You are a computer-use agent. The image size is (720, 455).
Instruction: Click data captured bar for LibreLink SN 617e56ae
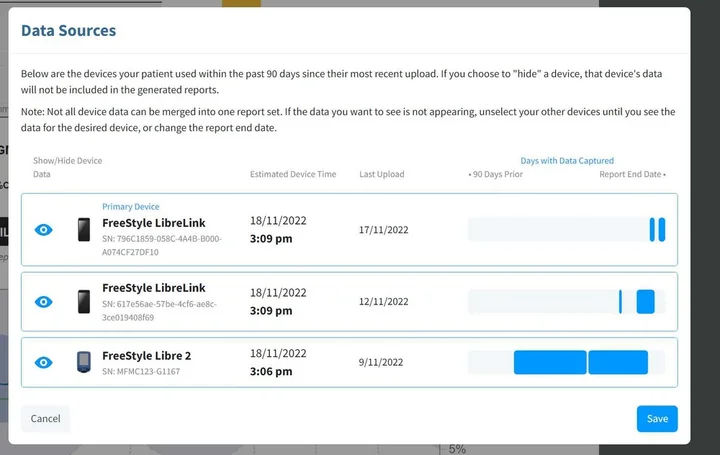(x=567, y=301)
